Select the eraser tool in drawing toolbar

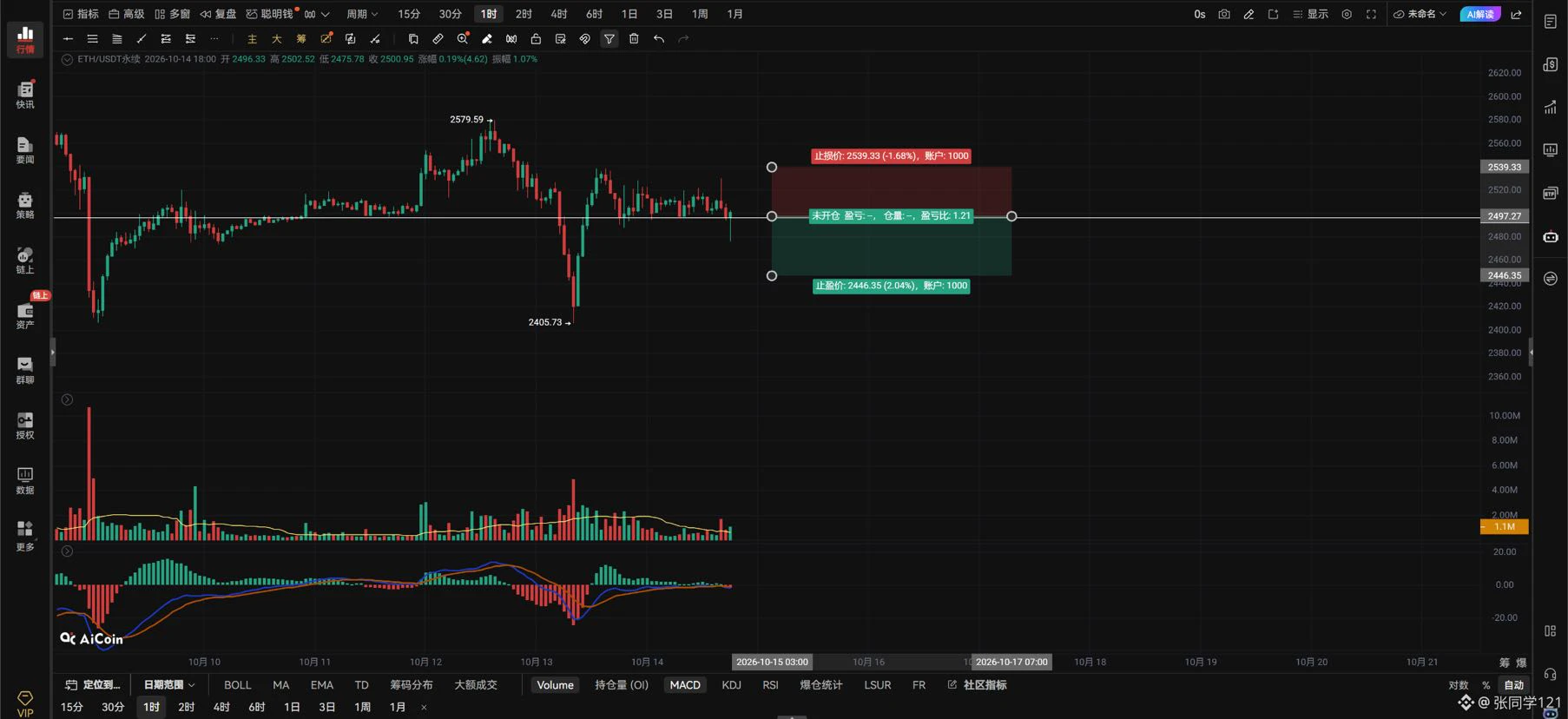click(x=487, y=38)
